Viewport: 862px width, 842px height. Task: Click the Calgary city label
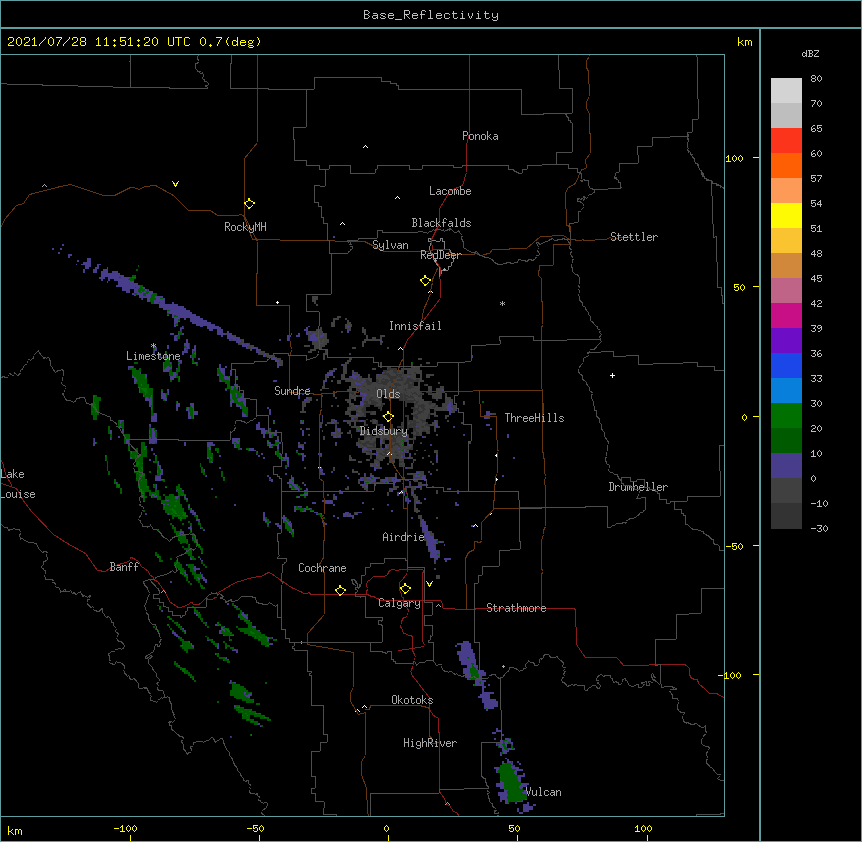(399, 603)
